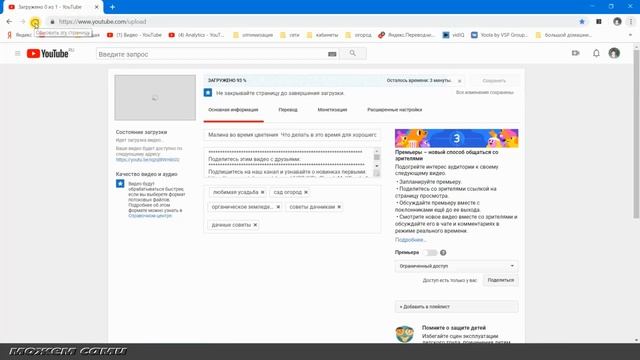Remove the "органическое земледе..." tag

278,207
